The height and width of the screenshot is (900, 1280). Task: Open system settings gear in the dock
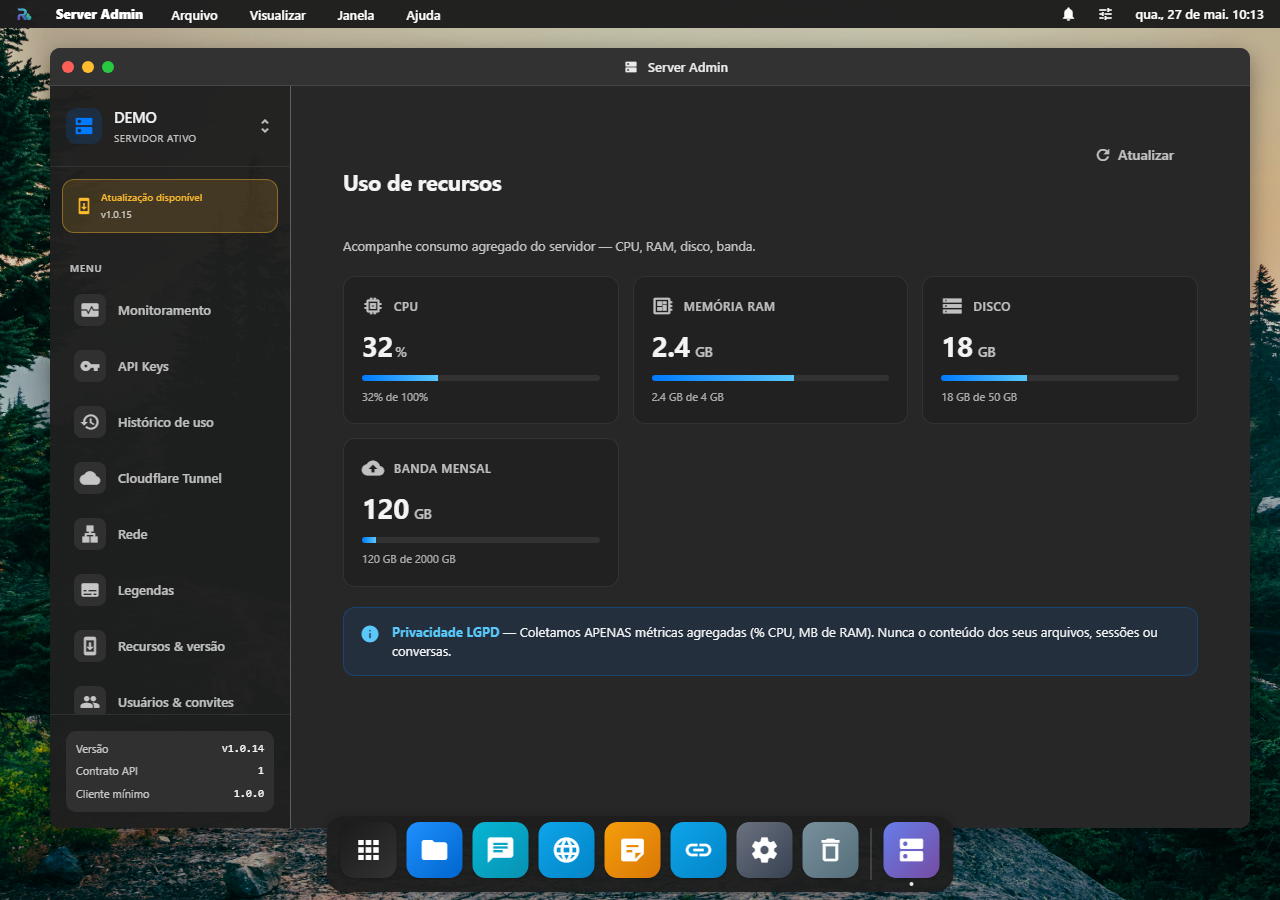[x=764, y=850]
